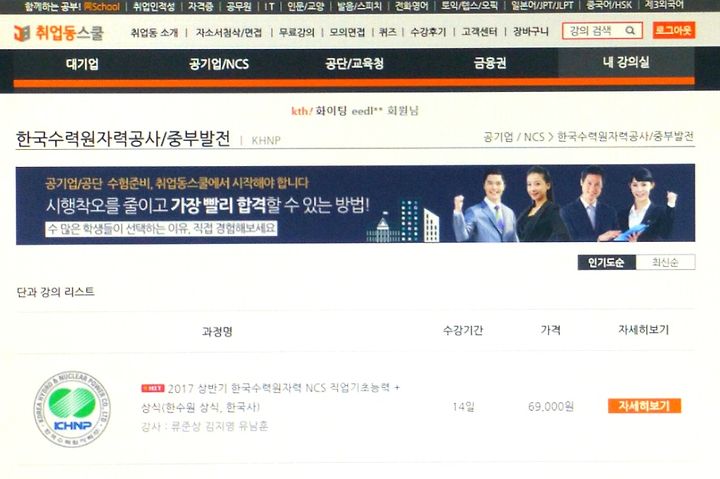
Task: Click 취업인적성 in top bar
Action: coord(154,6)
